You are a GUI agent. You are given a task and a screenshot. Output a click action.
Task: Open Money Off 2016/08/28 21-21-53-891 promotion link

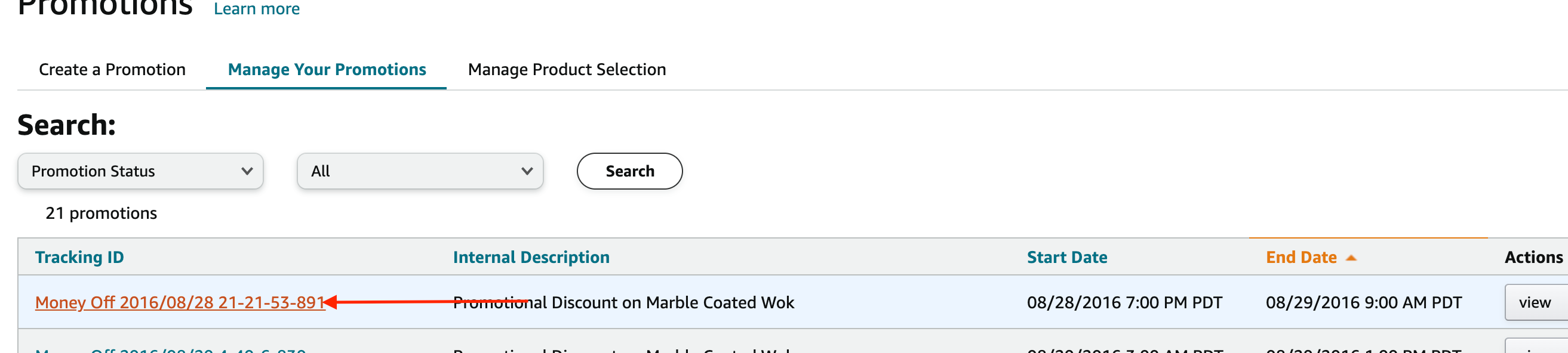point(180,302)
